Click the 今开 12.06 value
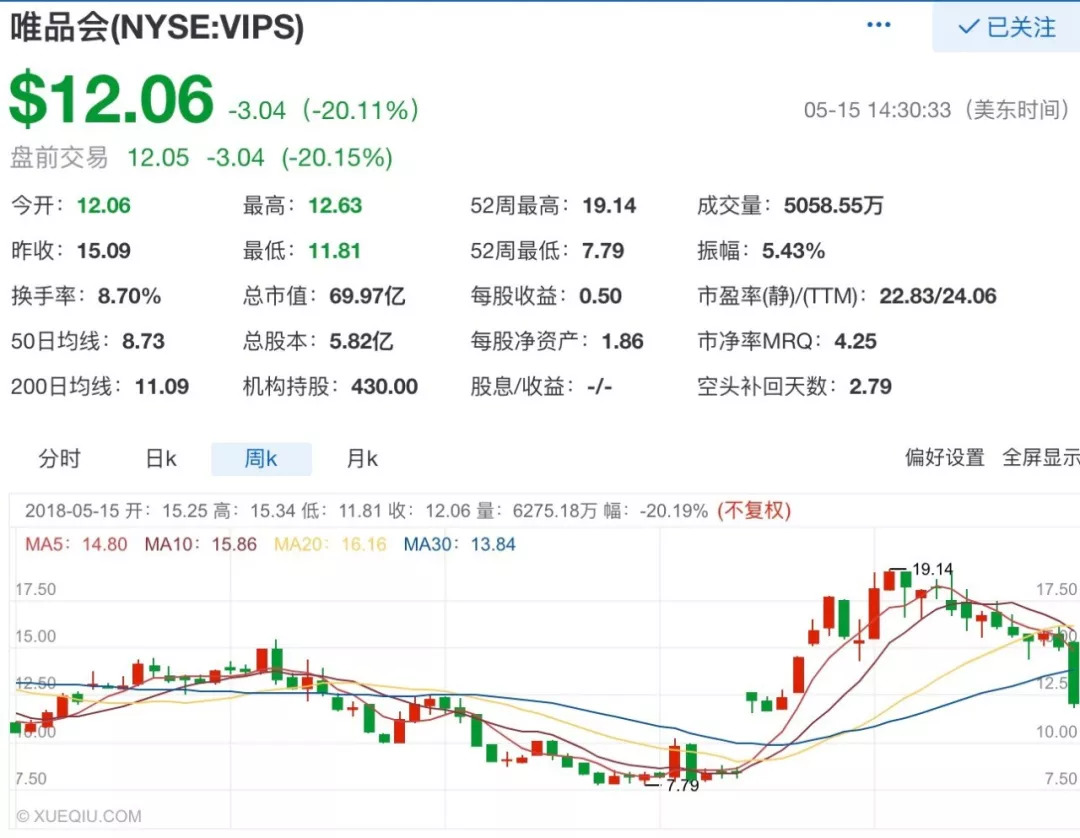 [103, 205]
